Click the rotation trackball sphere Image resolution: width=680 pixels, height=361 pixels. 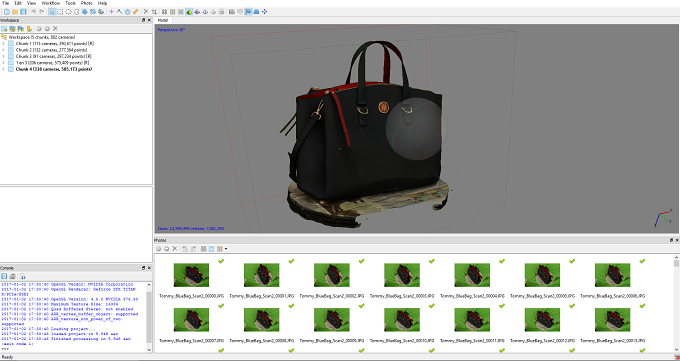click(x=415, y=128)
